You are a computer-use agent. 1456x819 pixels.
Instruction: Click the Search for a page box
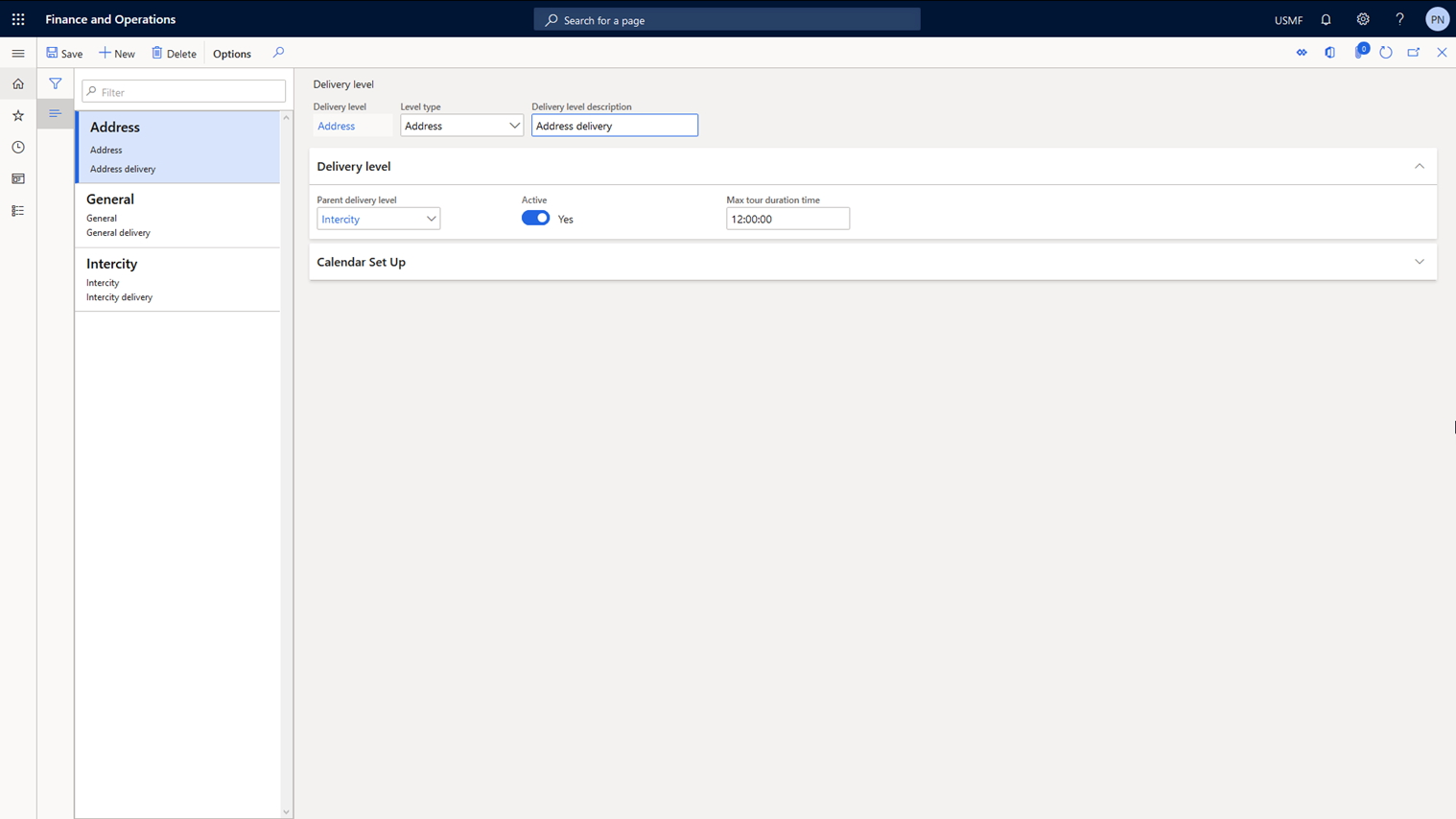[726, 20]
